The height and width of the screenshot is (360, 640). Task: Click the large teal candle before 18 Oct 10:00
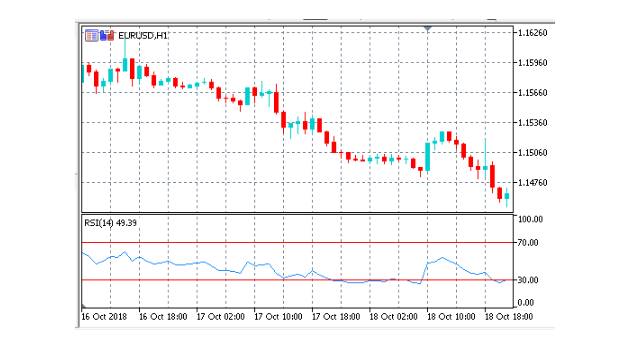(x=427, y=157)
